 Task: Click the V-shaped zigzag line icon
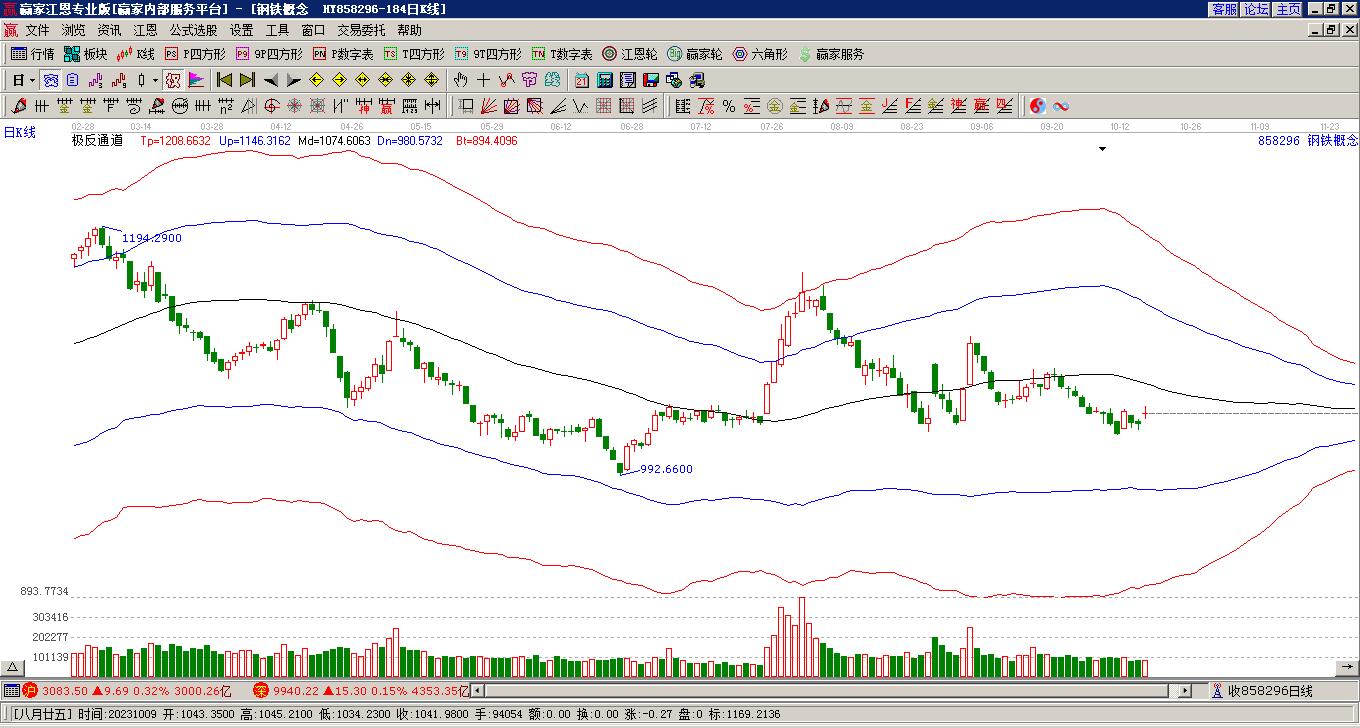[x=580, y=106]
